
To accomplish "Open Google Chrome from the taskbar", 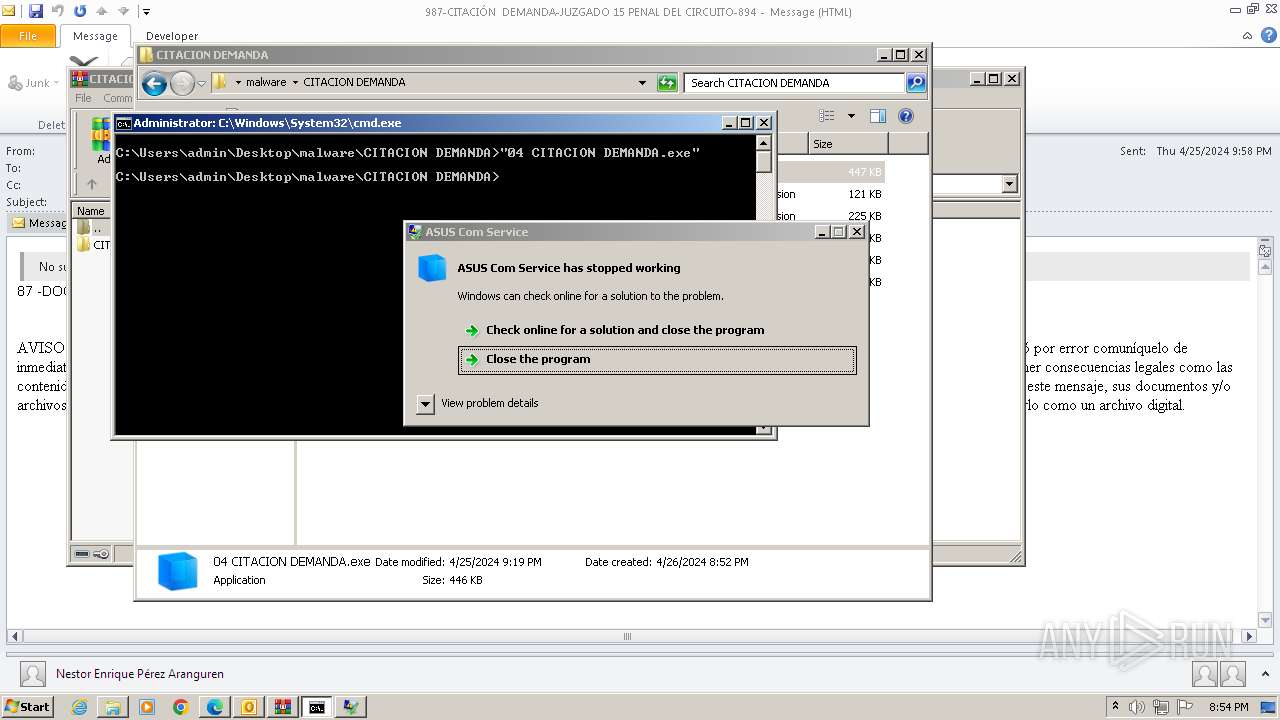I will [x=181, y=707].
